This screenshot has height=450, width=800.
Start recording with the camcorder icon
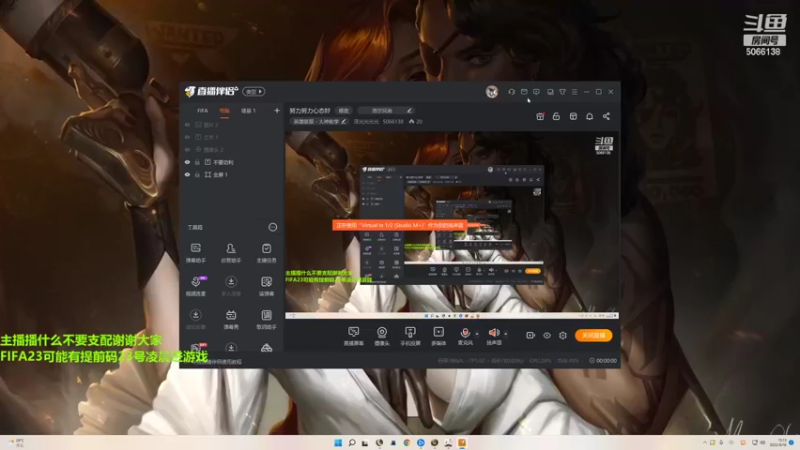click(x=531, y=335)
